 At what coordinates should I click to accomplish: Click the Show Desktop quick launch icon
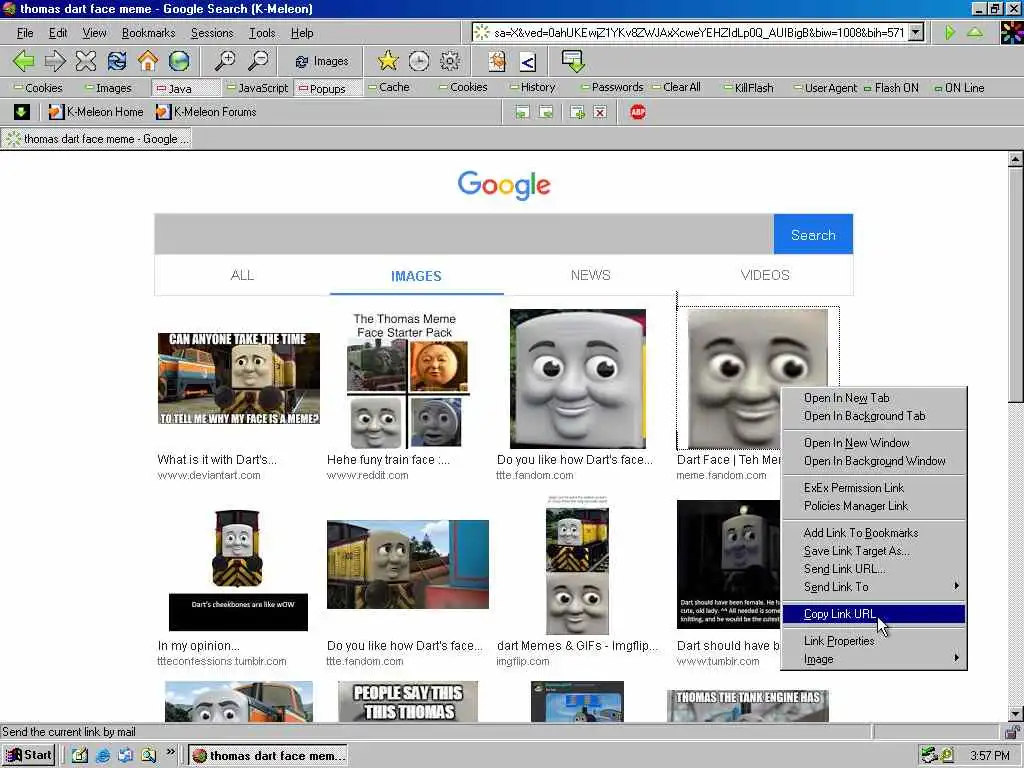pos(80,756)
